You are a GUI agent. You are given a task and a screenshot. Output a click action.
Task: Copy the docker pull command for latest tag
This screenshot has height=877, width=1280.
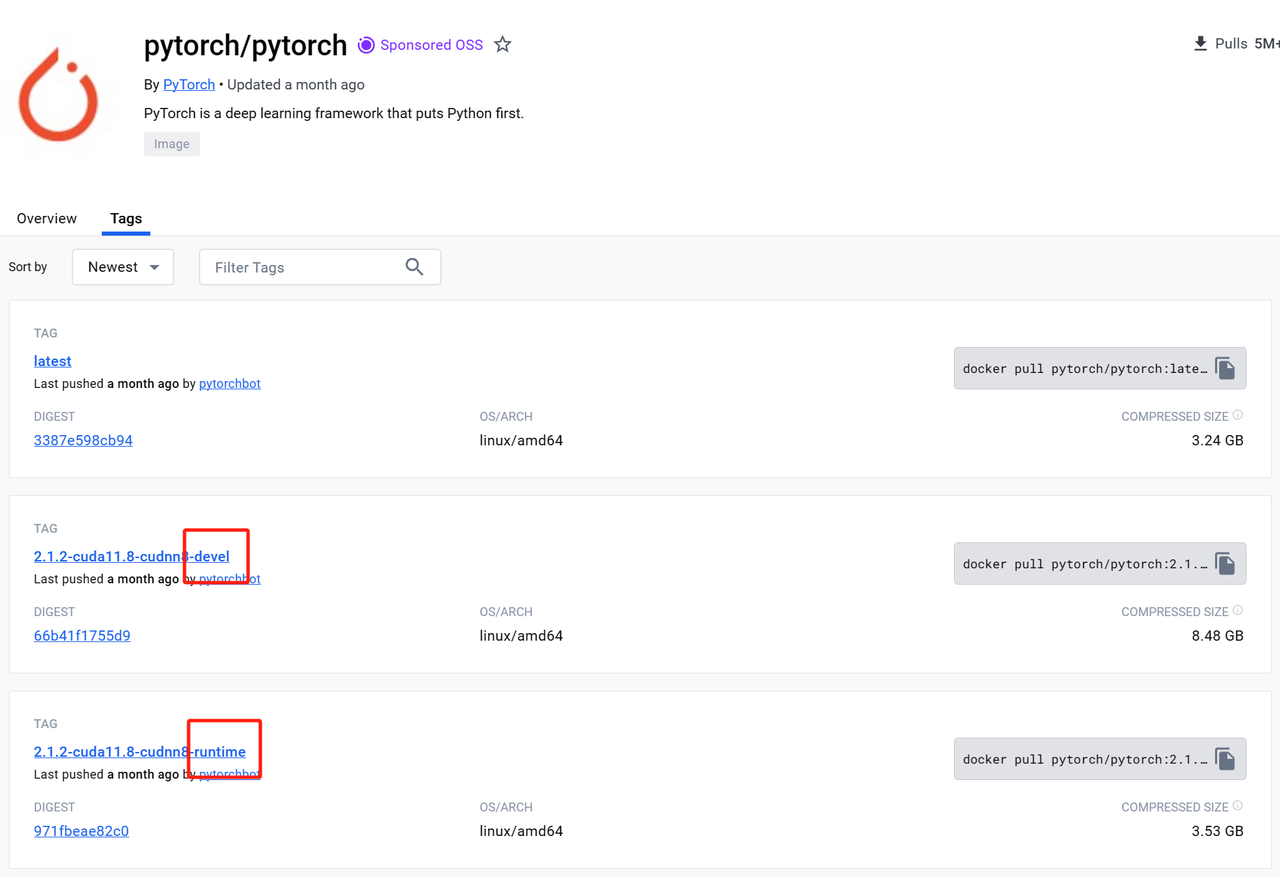(x=1225, y=368)
